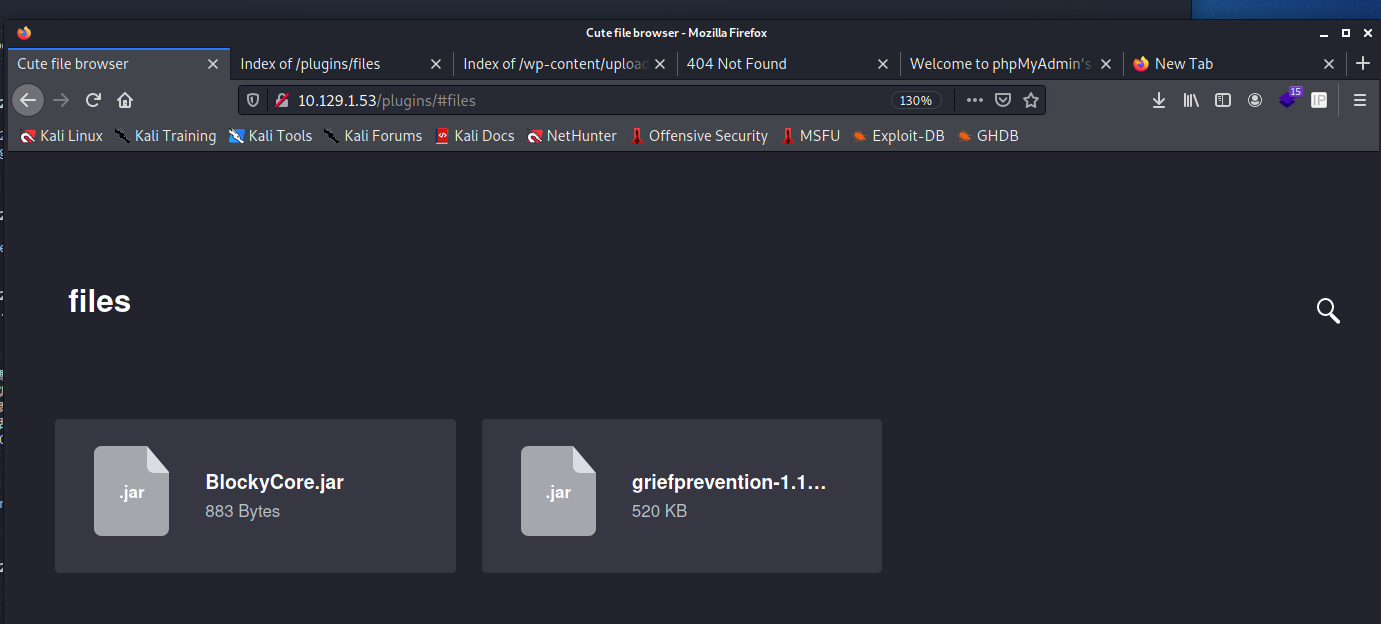Toggle the sidebar view icon

[1222, 100]
